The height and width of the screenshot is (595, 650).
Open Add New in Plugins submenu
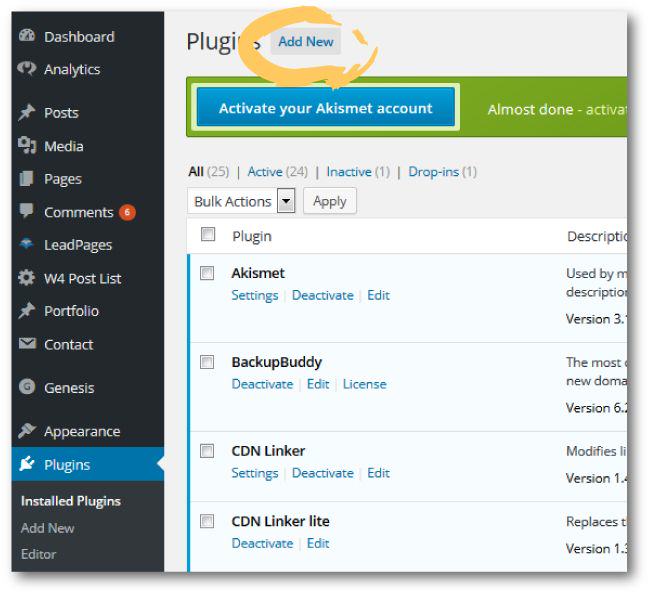[48, 528]
